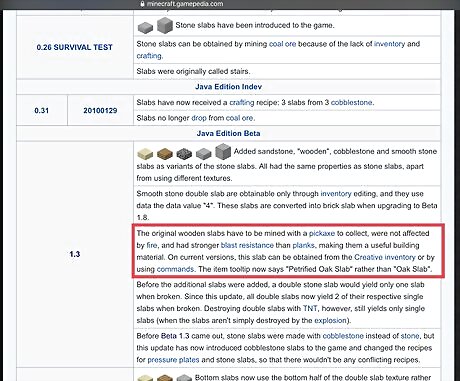Follow the 'explosion' link
The height and width of the screenshot is (381, 460).
(x=330, y=320)
